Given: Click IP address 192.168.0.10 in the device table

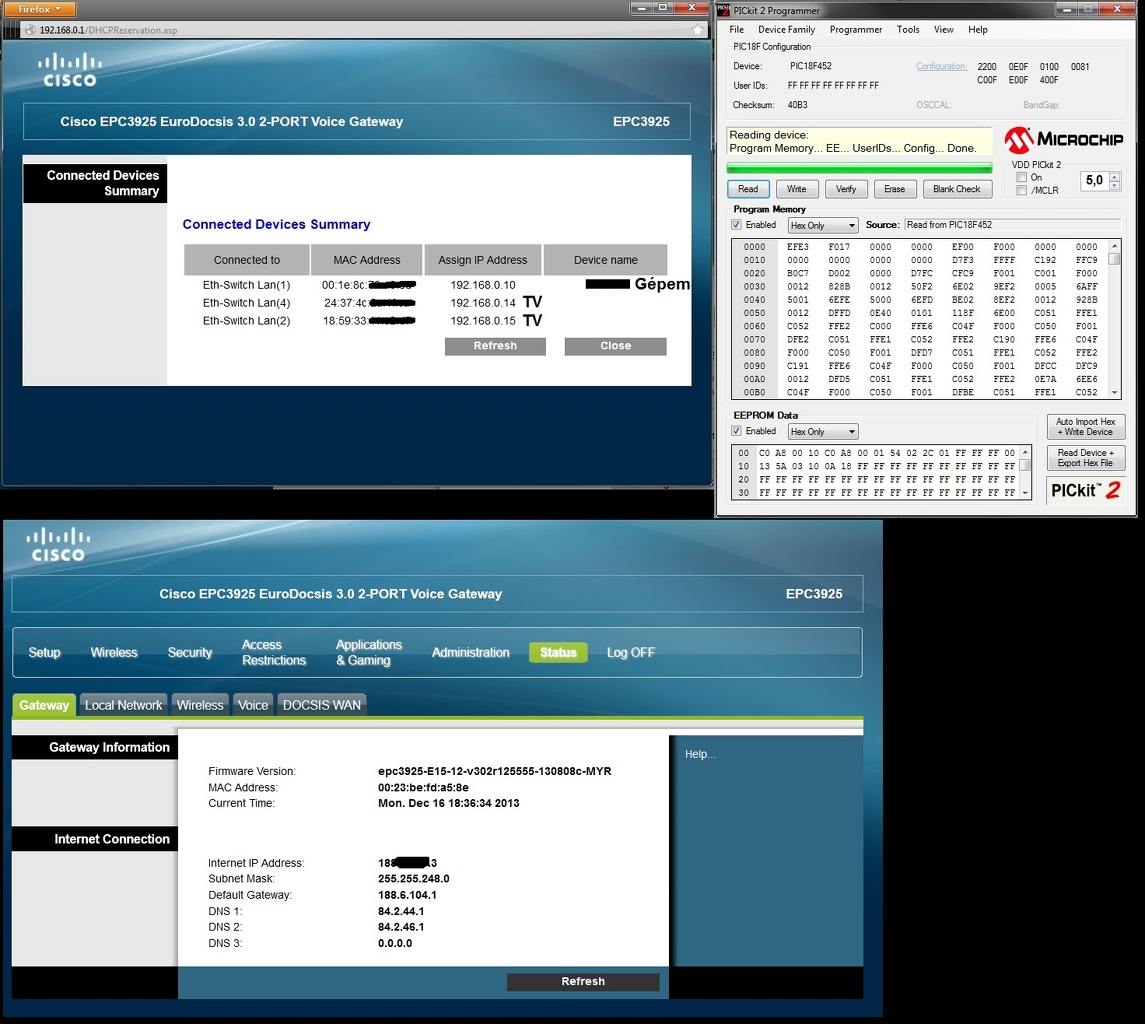Looking at the screenshot, I should (483, 285).
